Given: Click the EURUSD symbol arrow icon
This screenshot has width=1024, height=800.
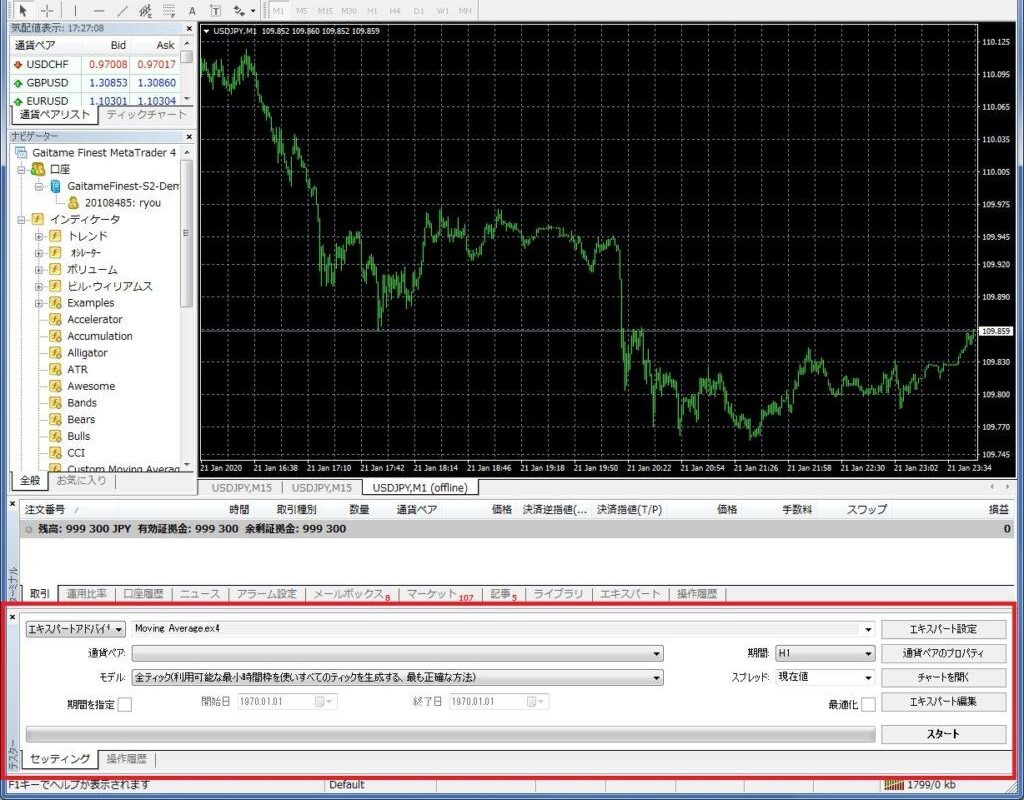Looking at the screenshot, I should 18,101.
